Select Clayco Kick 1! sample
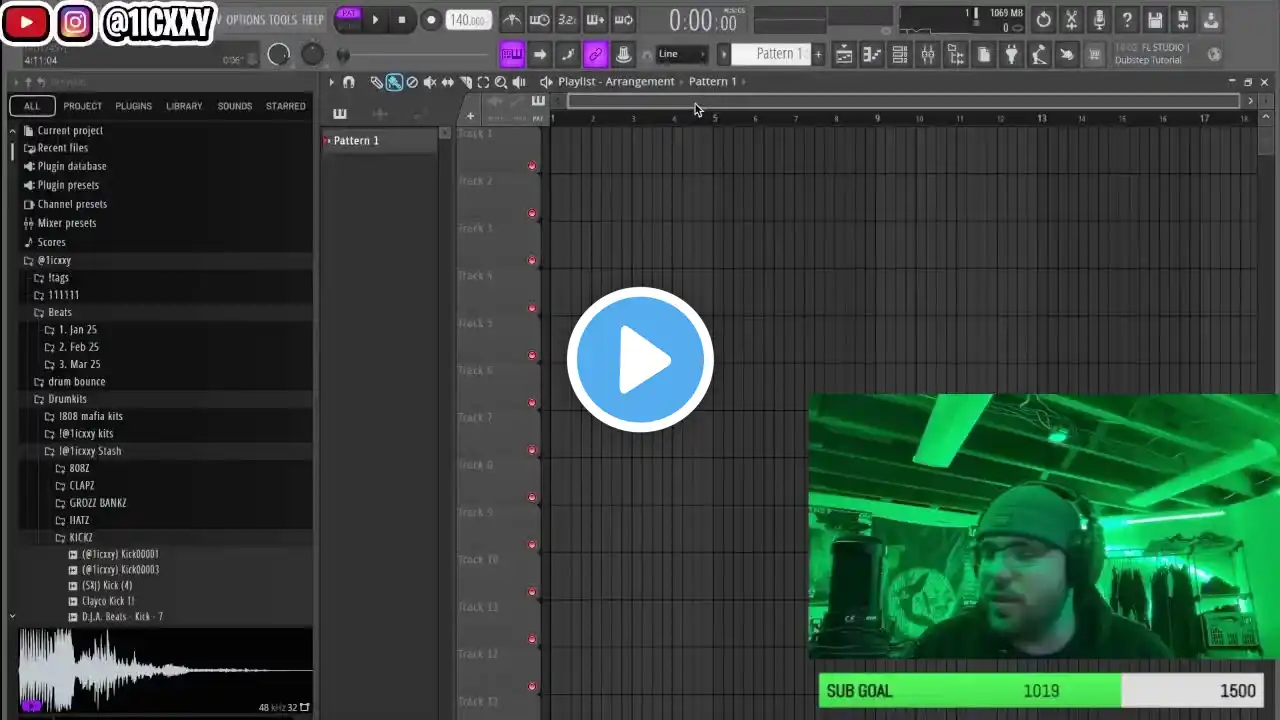The height and width of the screenshot is (720, 1280). click(x=101, y=601)
